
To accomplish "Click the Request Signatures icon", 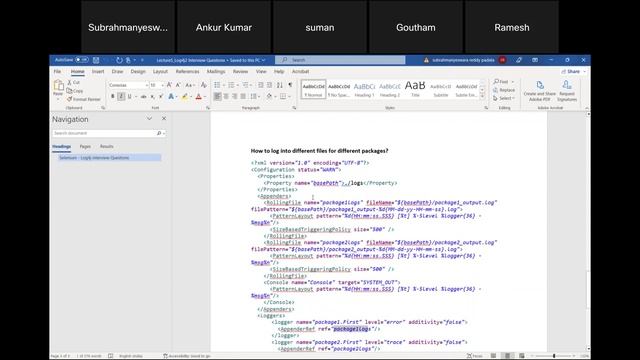I will coord(567,91).
